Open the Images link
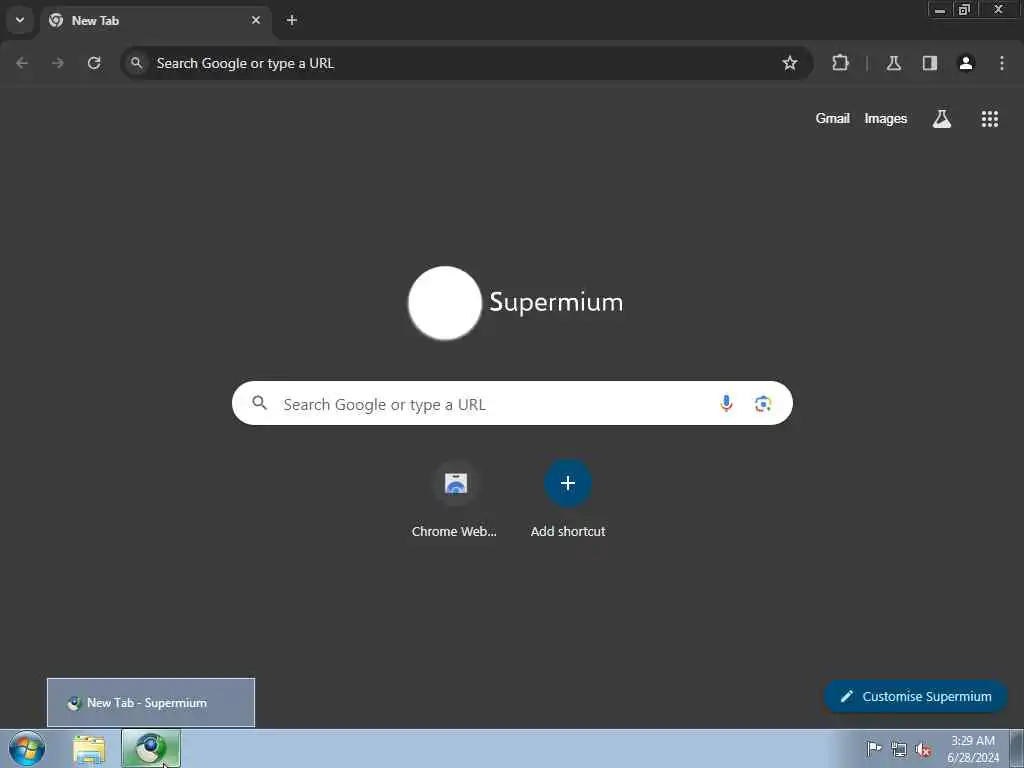Image resolution: width=1024 pixels, height=768 pixels. point(886,119)
